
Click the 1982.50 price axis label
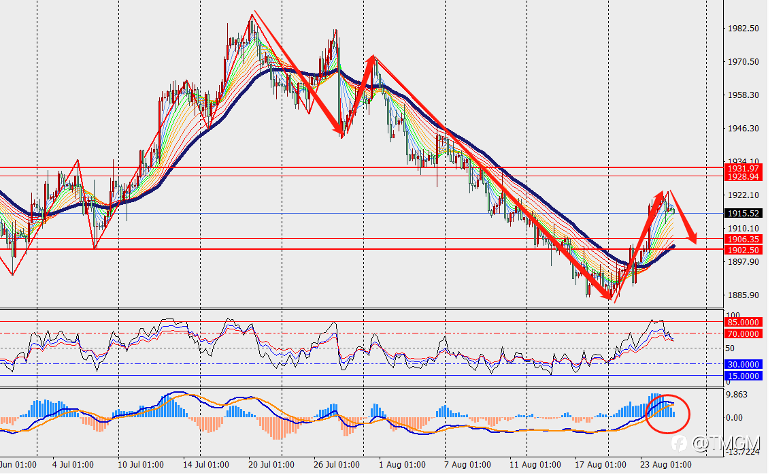(743, 28)
